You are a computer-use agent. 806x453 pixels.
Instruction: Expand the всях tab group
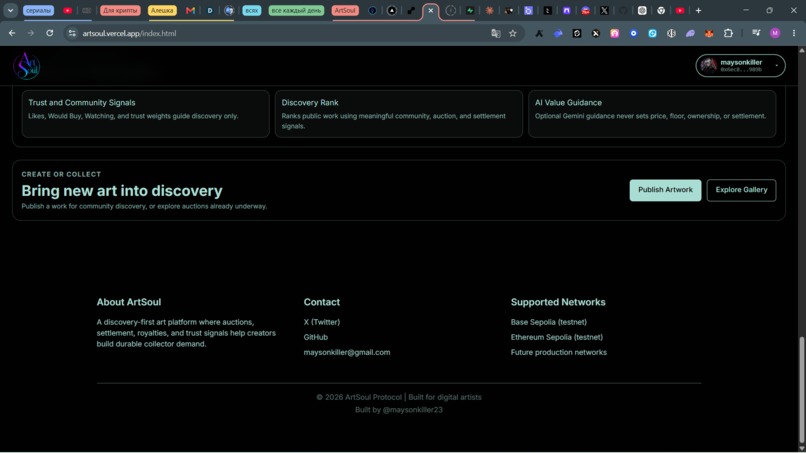[x=251, y=10]
